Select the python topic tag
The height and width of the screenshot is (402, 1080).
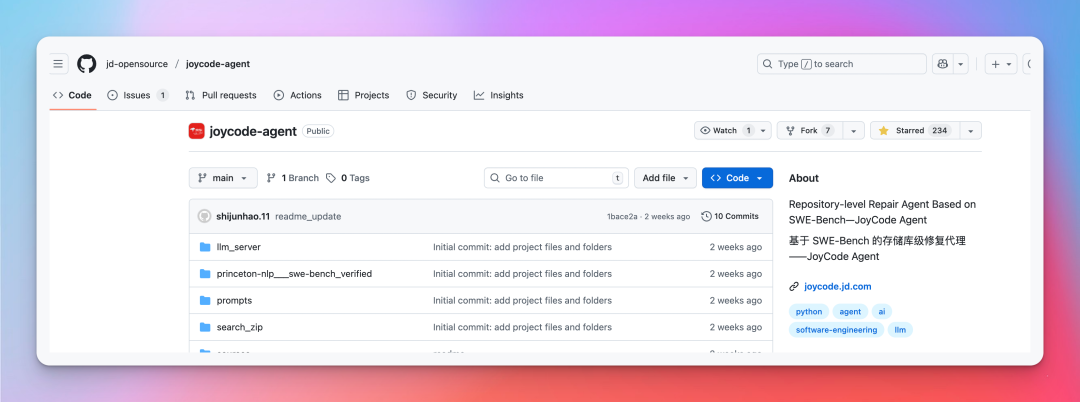tap(809, 311)
